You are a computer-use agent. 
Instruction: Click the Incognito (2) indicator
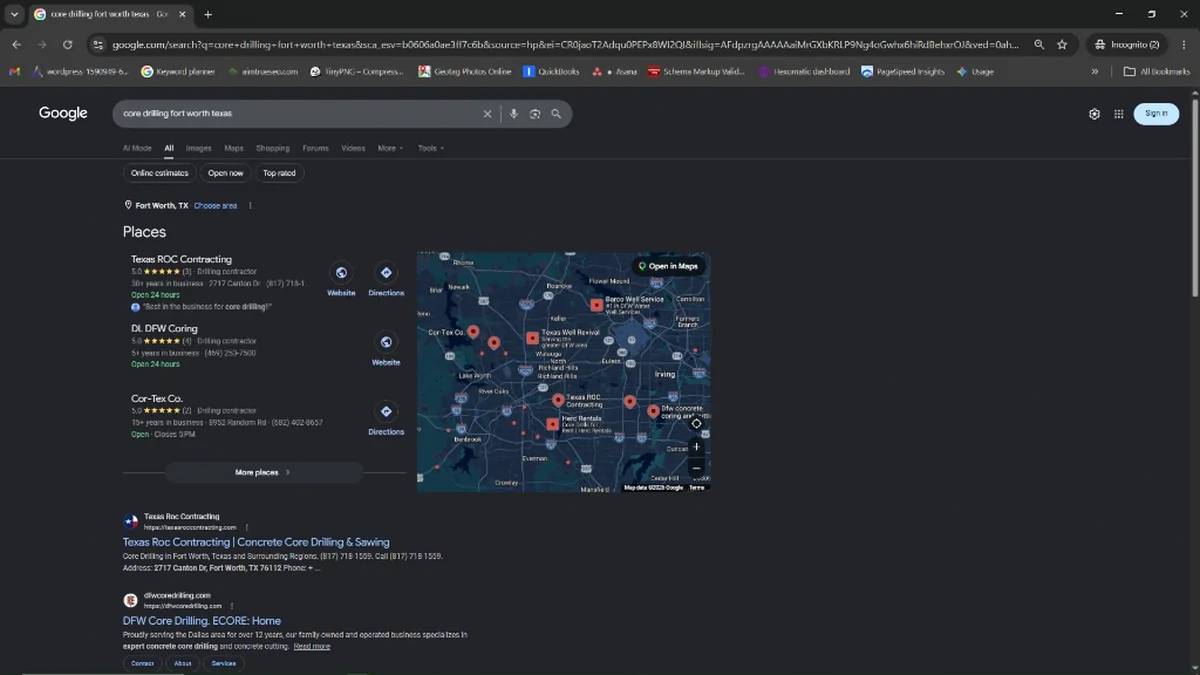click(x=1127, y=44)
